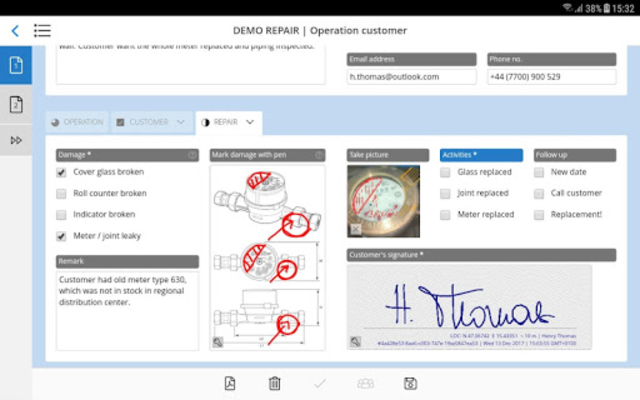Click the Activities header
This screenshot has width=640, height=400.
pos(481,155)
